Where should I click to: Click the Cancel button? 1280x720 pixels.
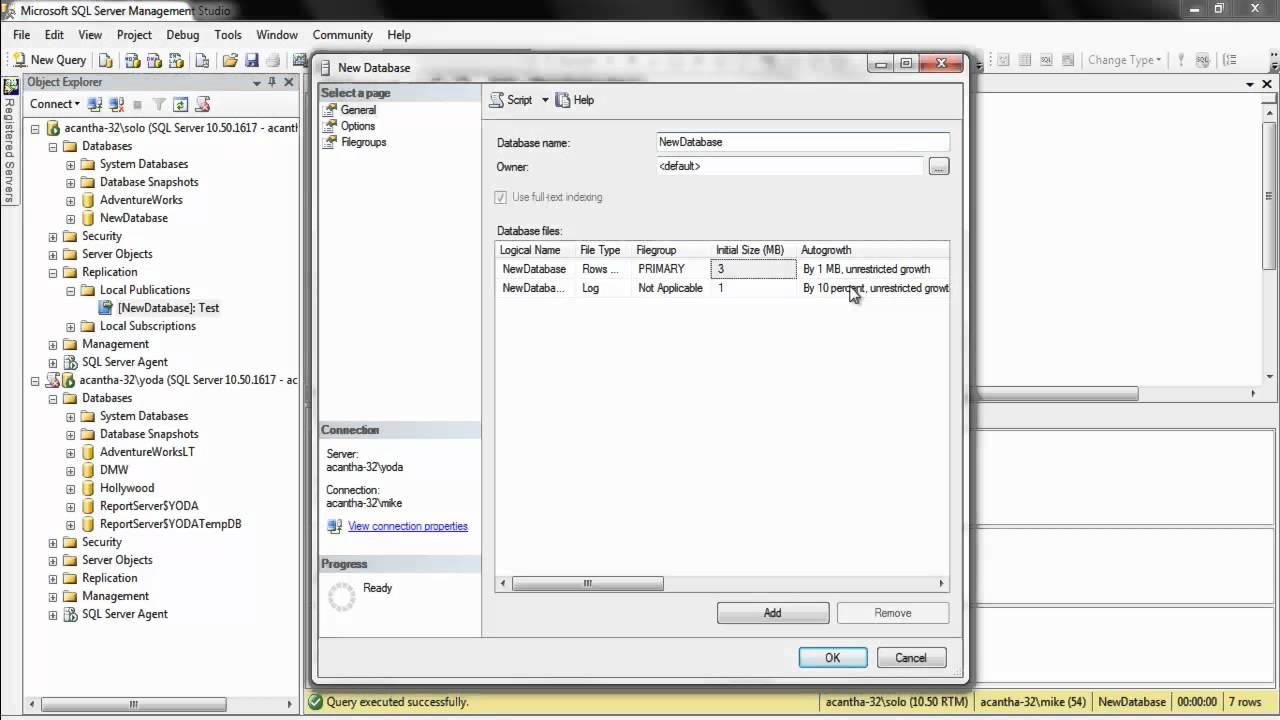911,658
